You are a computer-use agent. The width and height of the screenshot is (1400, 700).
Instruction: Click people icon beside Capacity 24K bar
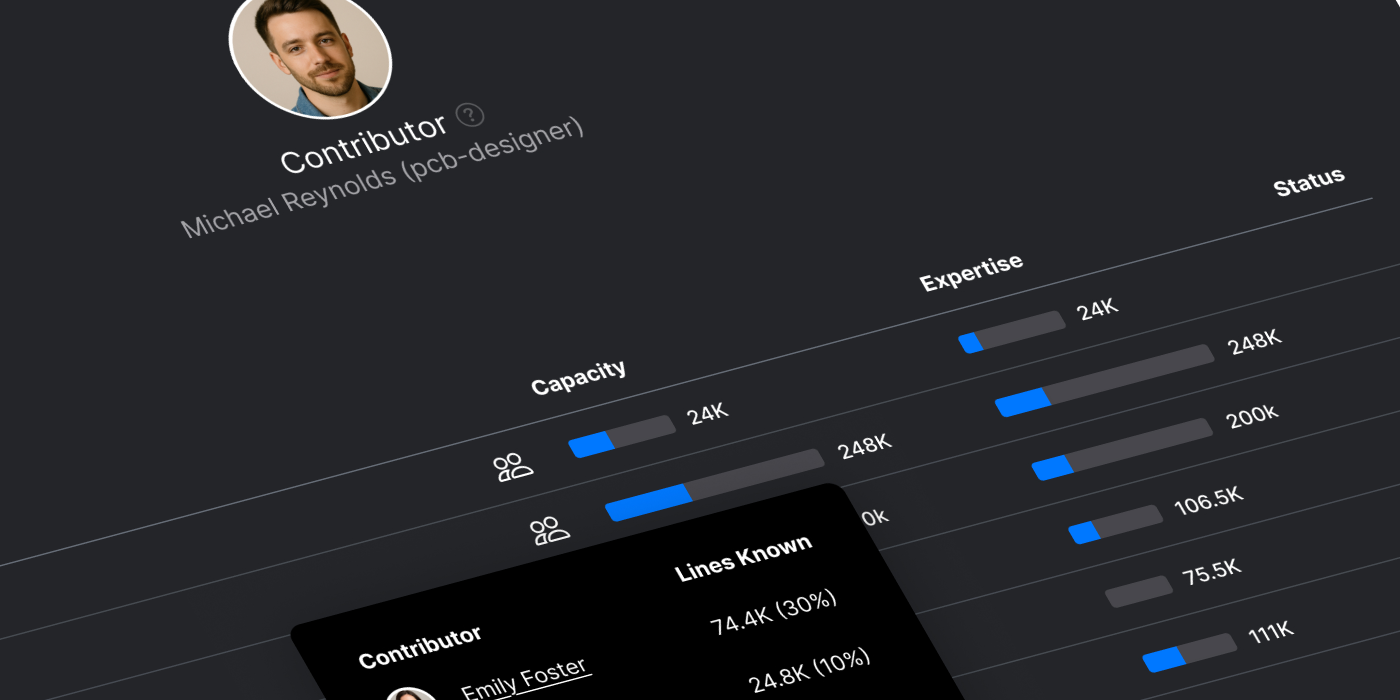pos(514,467)
